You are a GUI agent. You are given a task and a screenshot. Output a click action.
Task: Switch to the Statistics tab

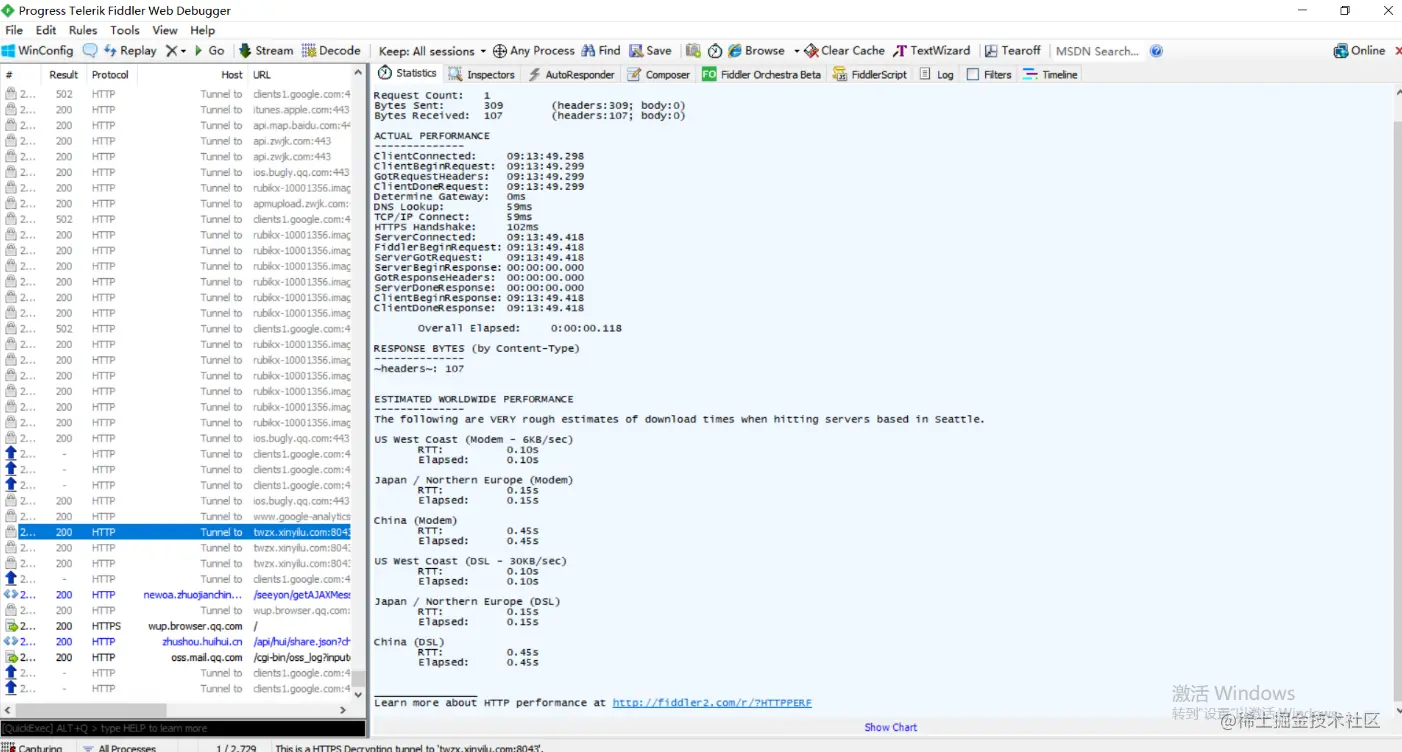[407, 74]
